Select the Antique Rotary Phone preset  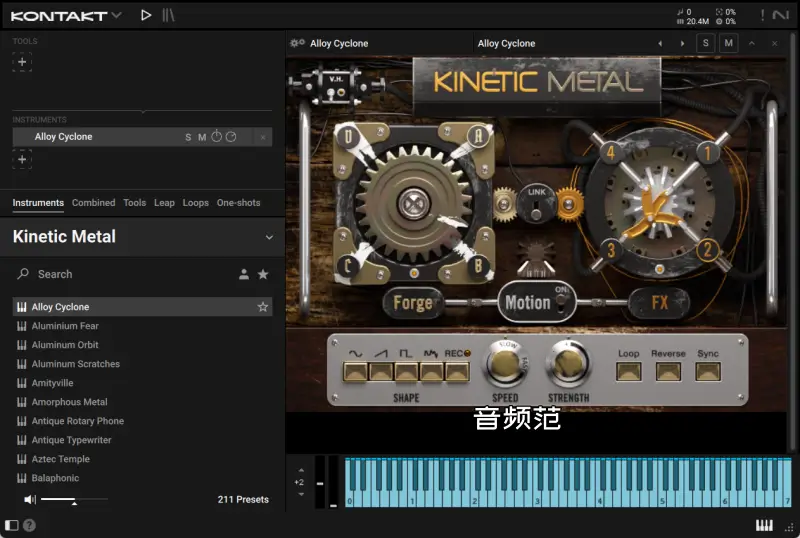[142, 421]
